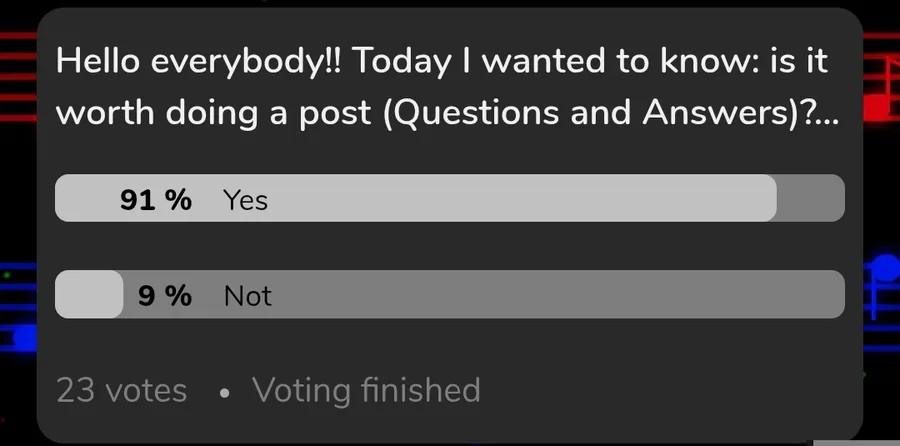900x446 pixels.
Task: Select the "Not" poll option label
Action: coord(248,296)
